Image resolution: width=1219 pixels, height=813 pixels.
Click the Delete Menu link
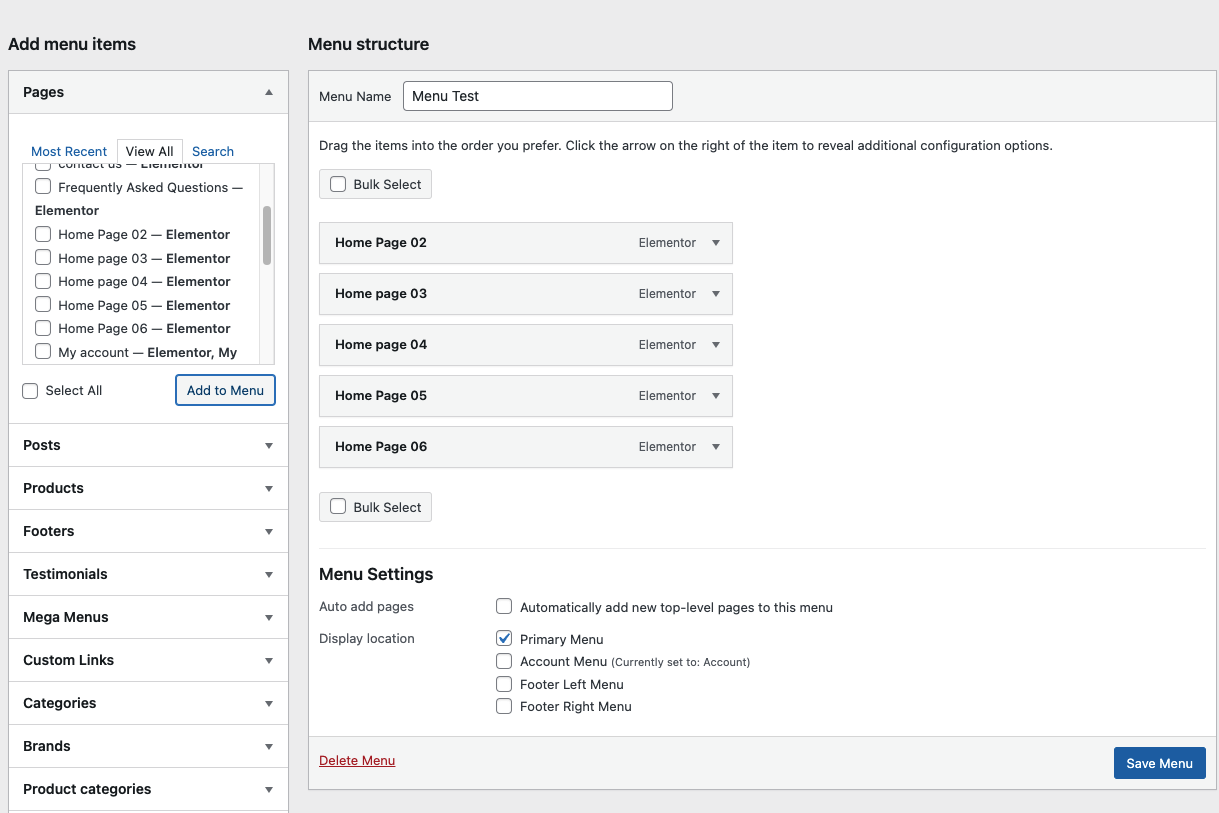tap(357, 761)
